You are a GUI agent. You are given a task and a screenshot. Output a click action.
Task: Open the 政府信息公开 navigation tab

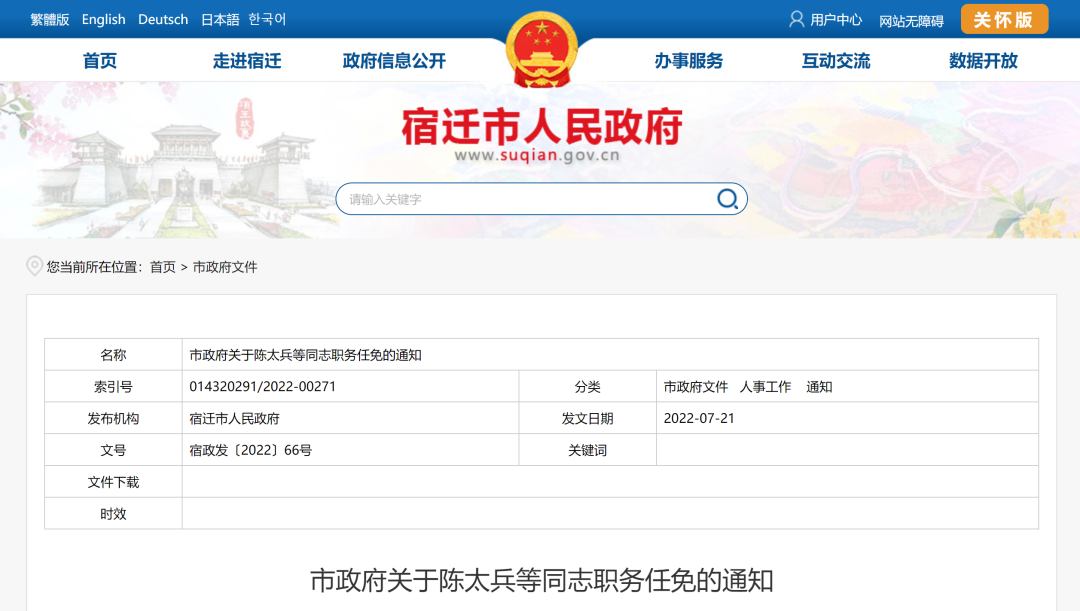[x=394, y=61]
